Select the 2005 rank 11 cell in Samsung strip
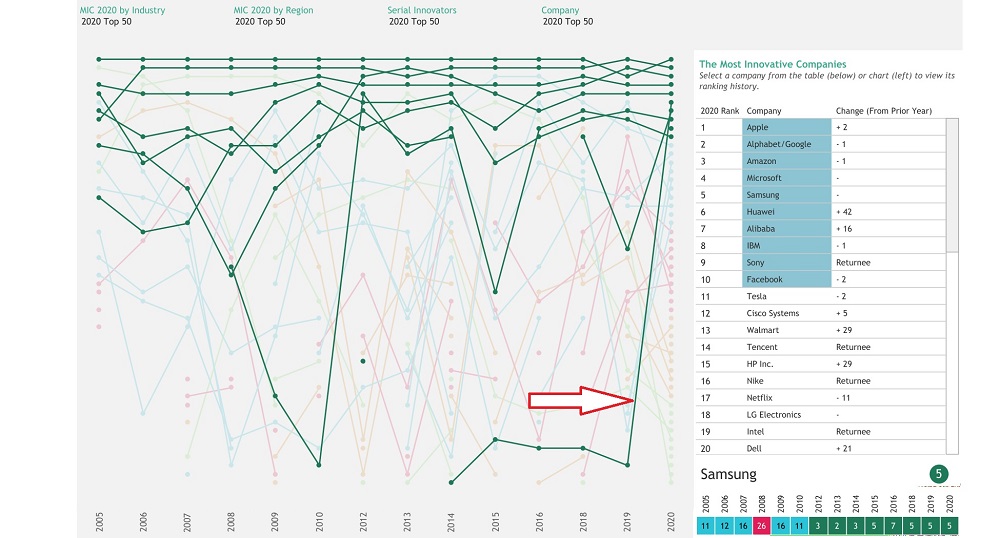This screenshot has height=538, width=1000. pos(705,526)
